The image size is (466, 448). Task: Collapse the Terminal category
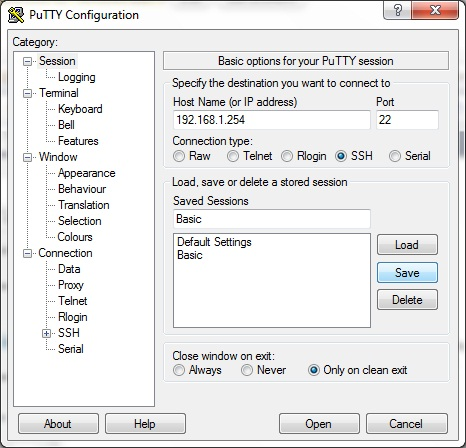[x=27, y=93]
